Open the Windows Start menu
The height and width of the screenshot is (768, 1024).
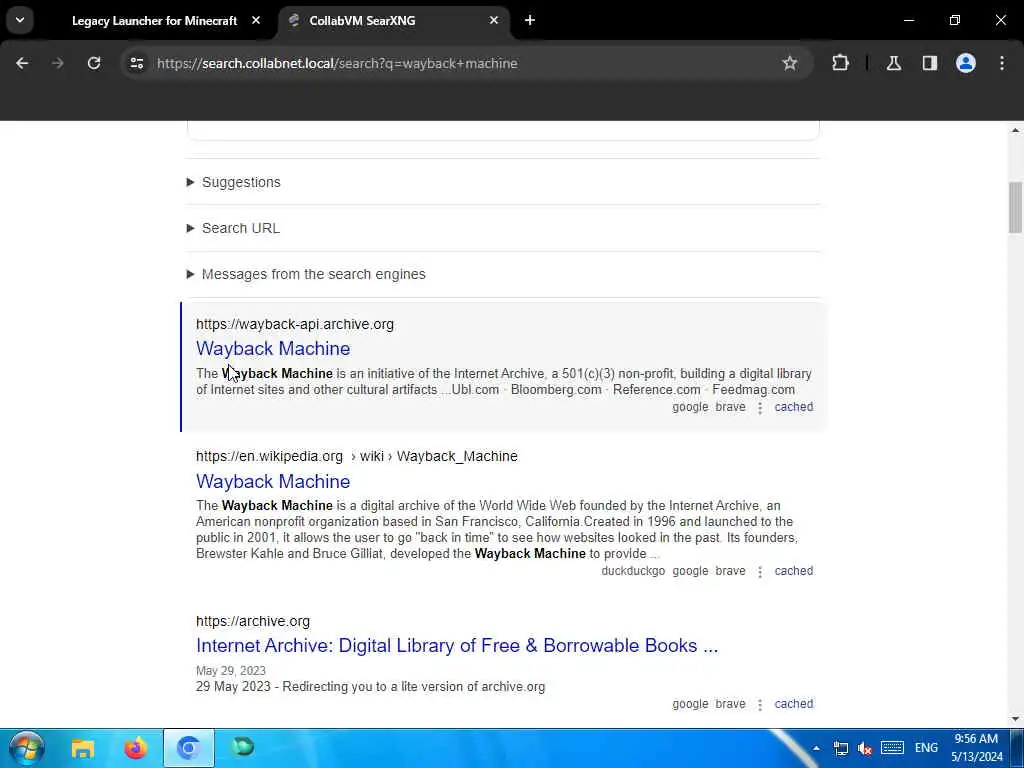27,748
